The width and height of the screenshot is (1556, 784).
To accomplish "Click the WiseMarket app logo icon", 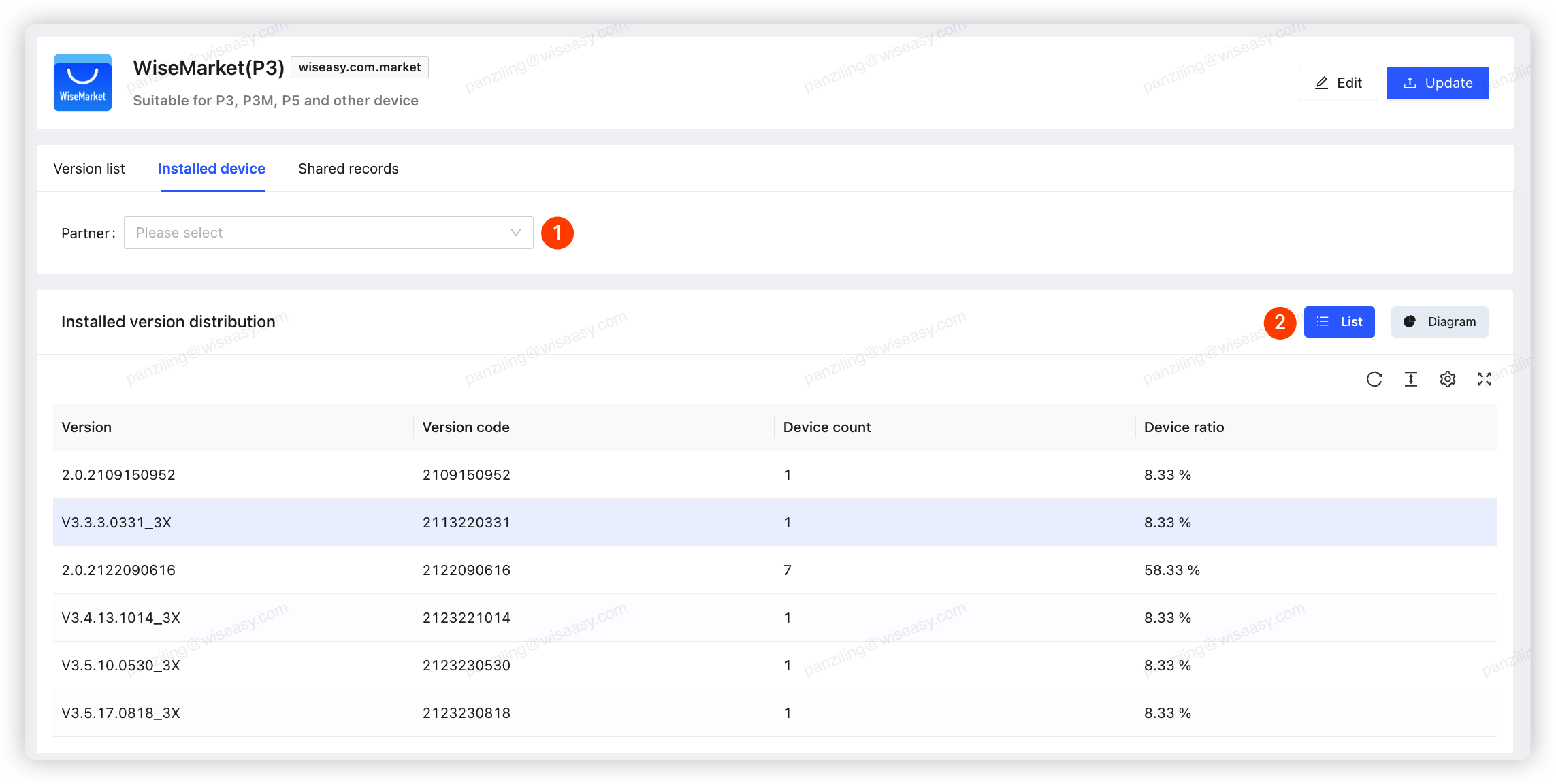I will point(82,82).
